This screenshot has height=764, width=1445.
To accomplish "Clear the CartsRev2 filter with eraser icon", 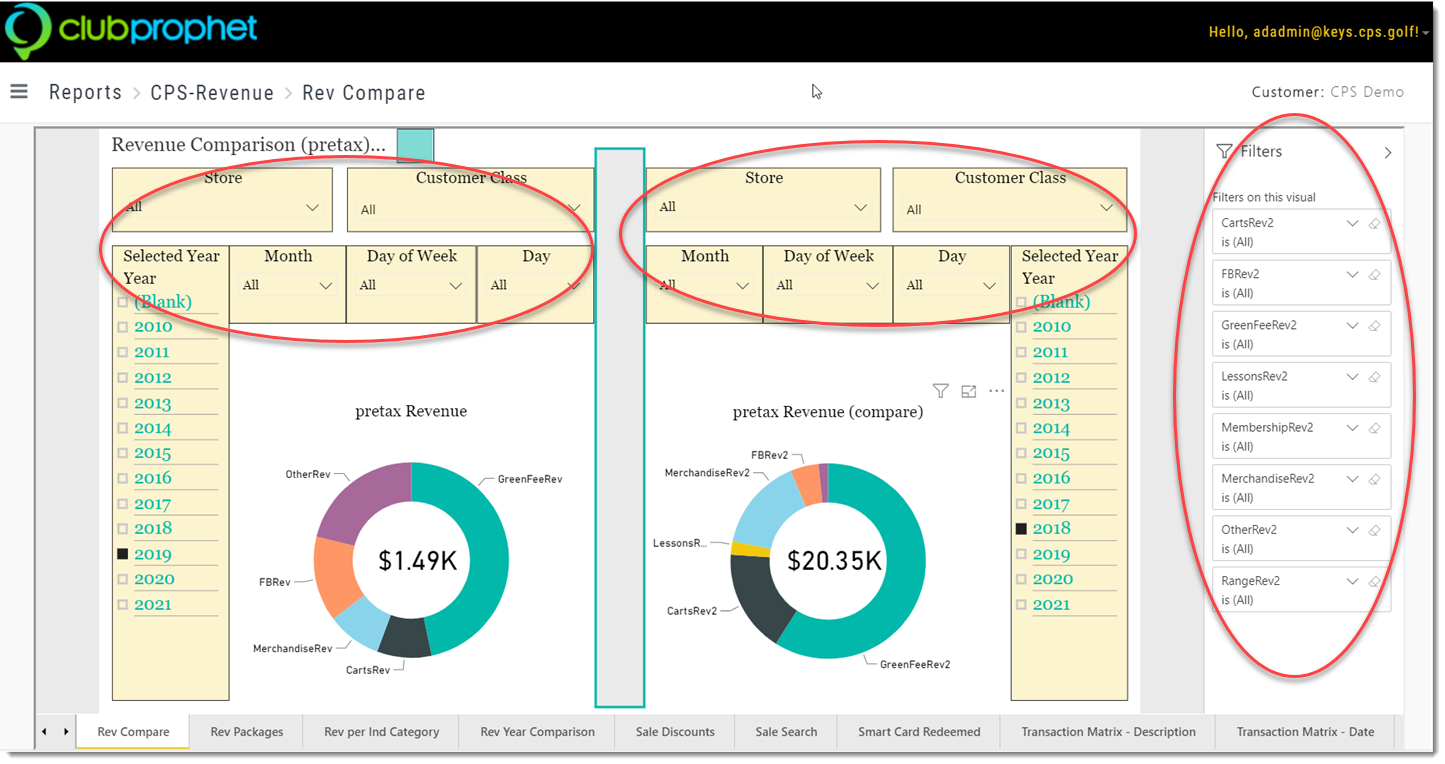I will pyautogui.click(x=1374, y=224).
